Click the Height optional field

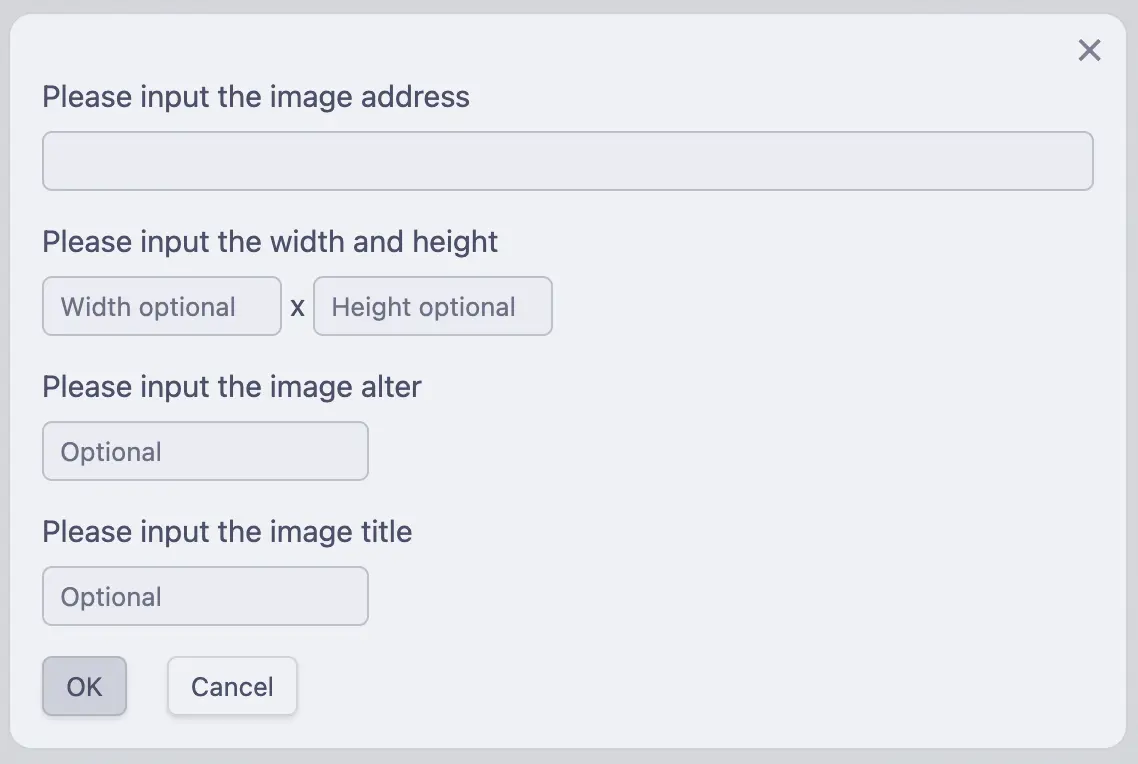(x=432, y=306)
